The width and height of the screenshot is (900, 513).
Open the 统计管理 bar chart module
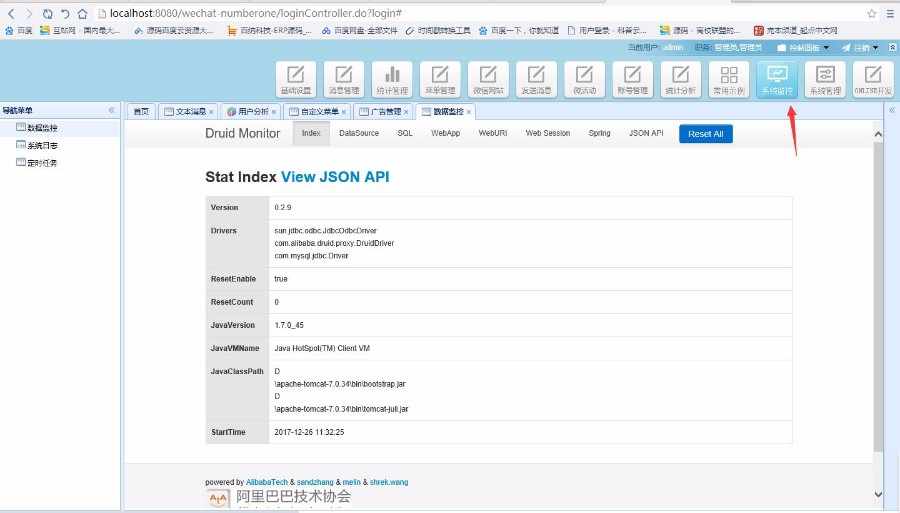pos(392,79)
